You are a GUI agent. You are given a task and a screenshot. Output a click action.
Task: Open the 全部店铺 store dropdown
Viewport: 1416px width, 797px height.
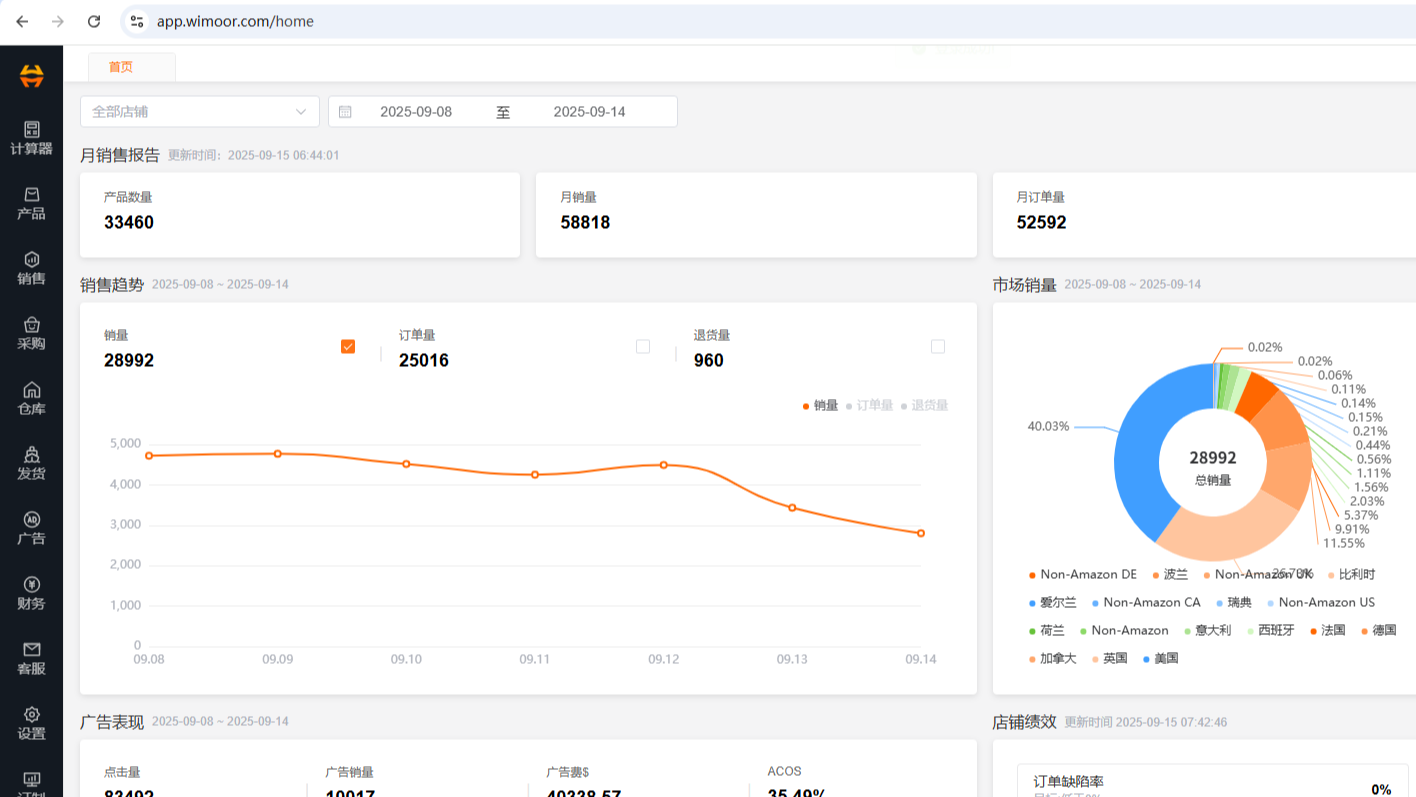[x=199, y=111]
